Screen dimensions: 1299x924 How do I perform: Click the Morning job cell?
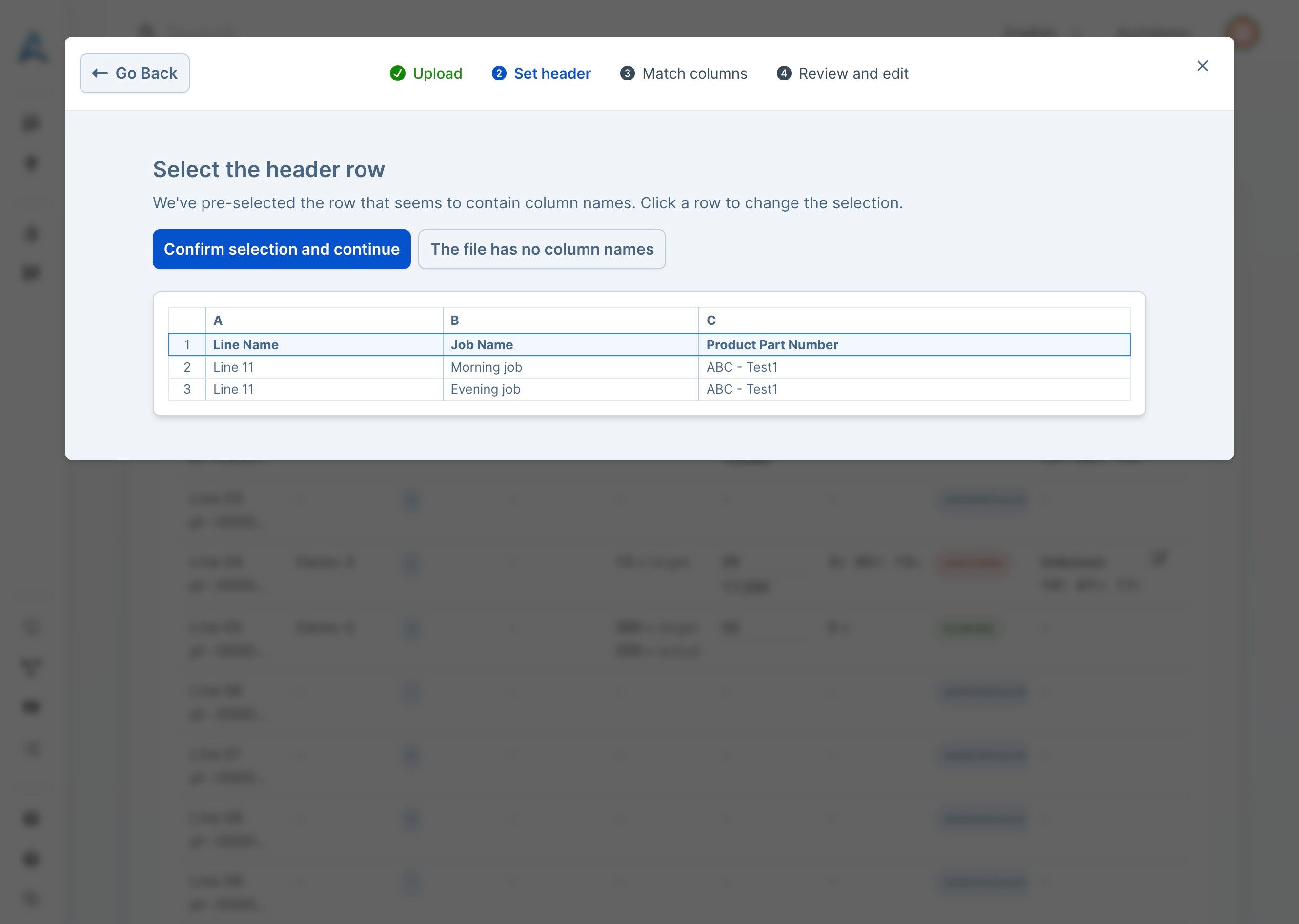click(486, 367)
